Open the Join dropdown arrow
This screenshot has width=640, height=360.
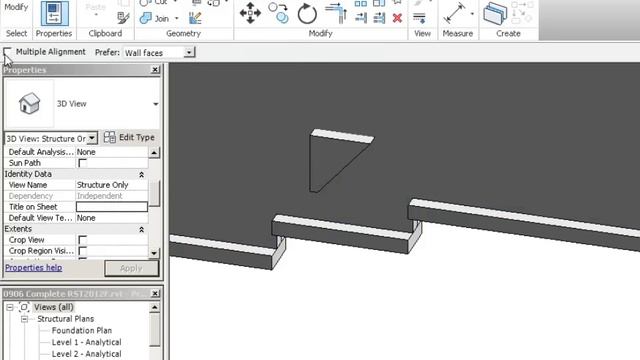pos(176,18)
